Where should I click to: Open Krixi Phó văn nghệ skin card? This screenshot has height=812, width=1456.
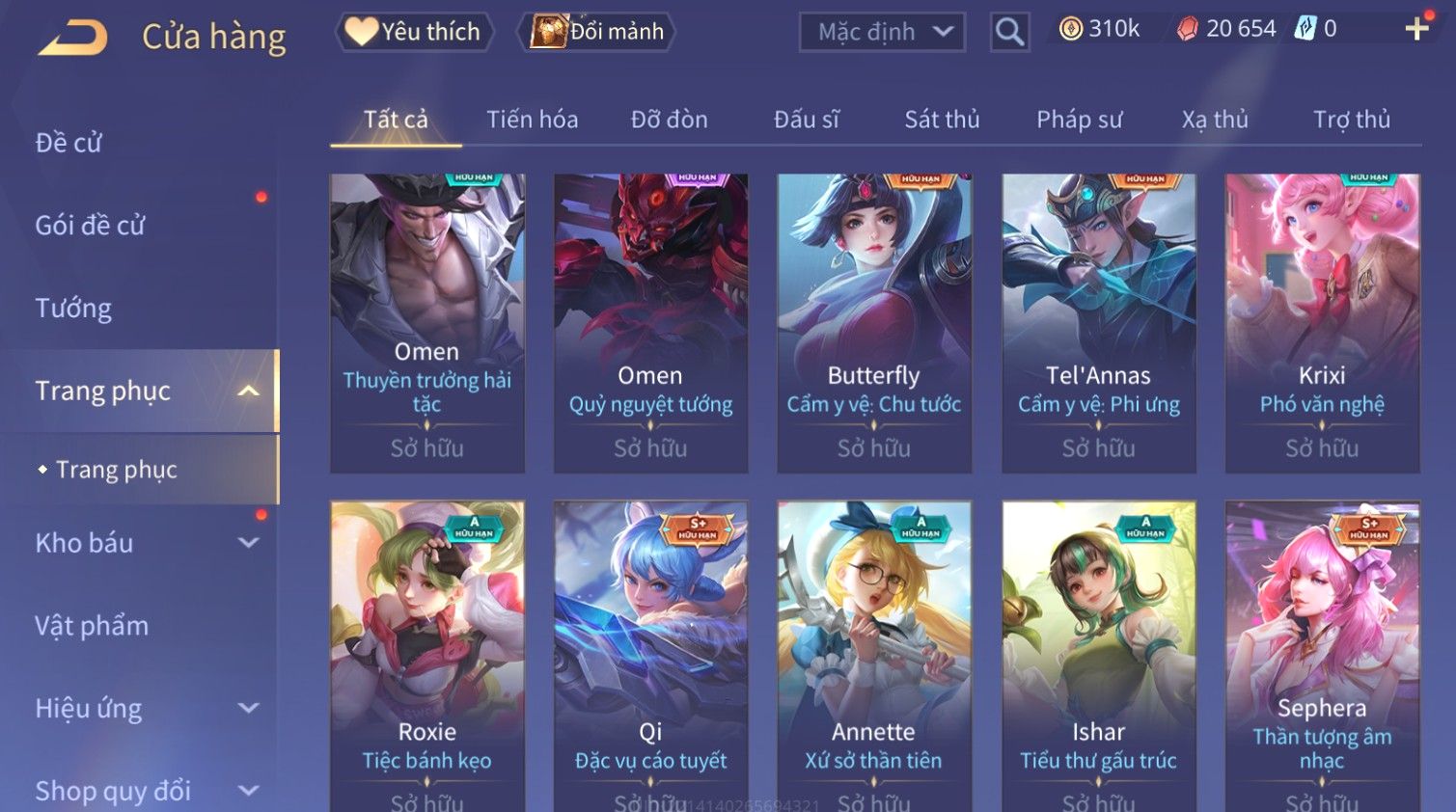click(x=1322, y=323)
